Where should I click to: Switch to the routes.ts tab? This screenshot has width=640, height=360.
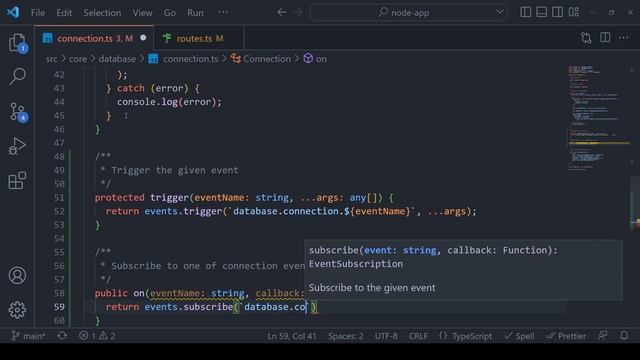[x=199, y=38]
